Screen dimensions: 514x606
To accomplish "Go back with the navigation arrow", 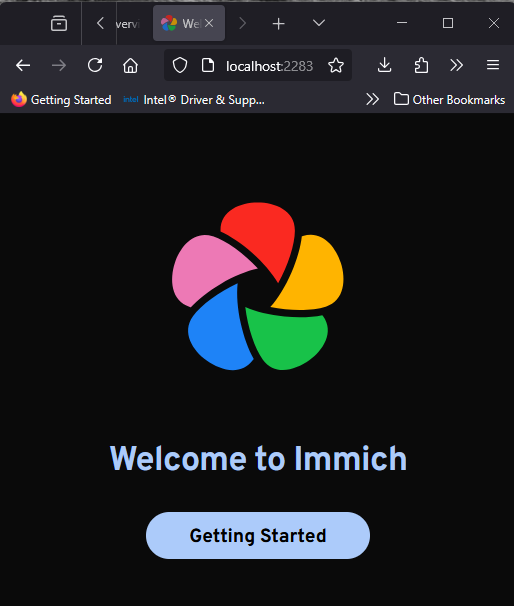I will point(23,65).
